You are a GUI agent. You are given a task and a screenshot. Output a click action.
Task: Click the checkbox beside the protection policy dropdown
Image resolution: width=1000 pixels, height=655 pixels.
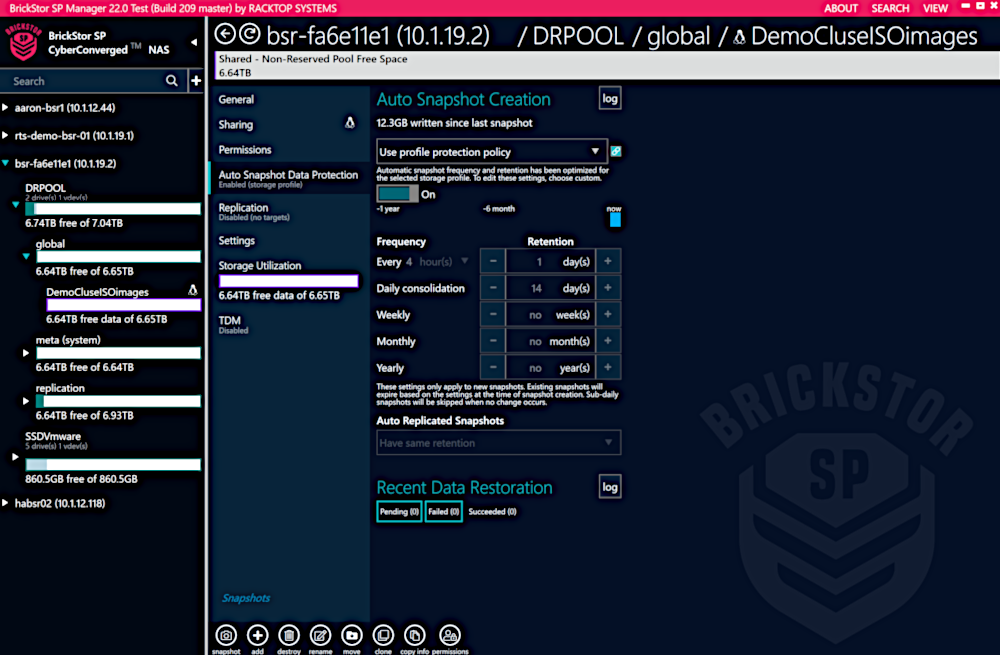pyautogui.click(x=617, y=151)
